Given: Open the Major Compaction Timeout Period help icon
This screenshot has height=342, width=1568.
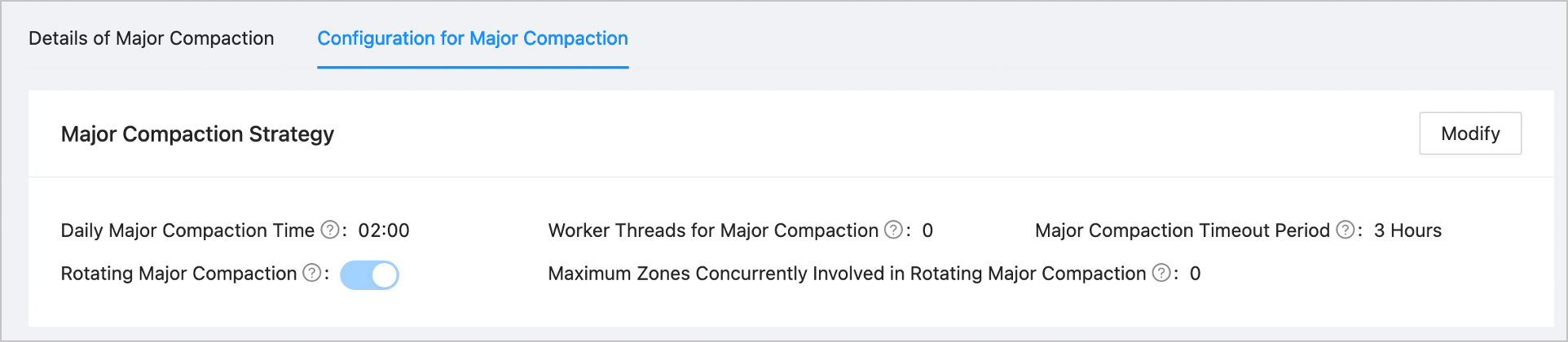Looking at the screenshot, I should tap(1345, 230).
